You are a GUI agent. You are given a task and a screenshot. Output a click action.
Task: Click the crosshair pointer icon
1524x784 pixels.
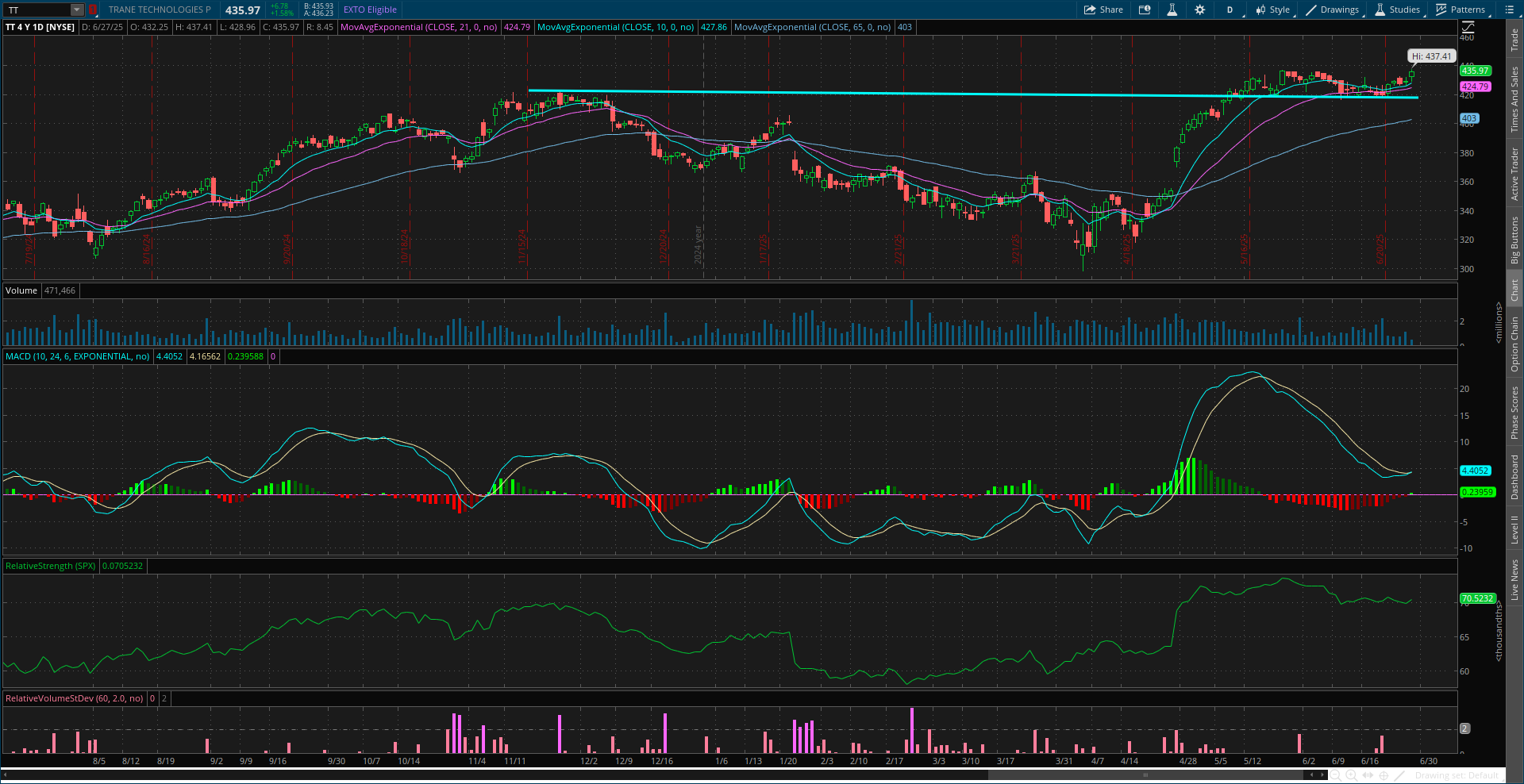[1384, 775]
